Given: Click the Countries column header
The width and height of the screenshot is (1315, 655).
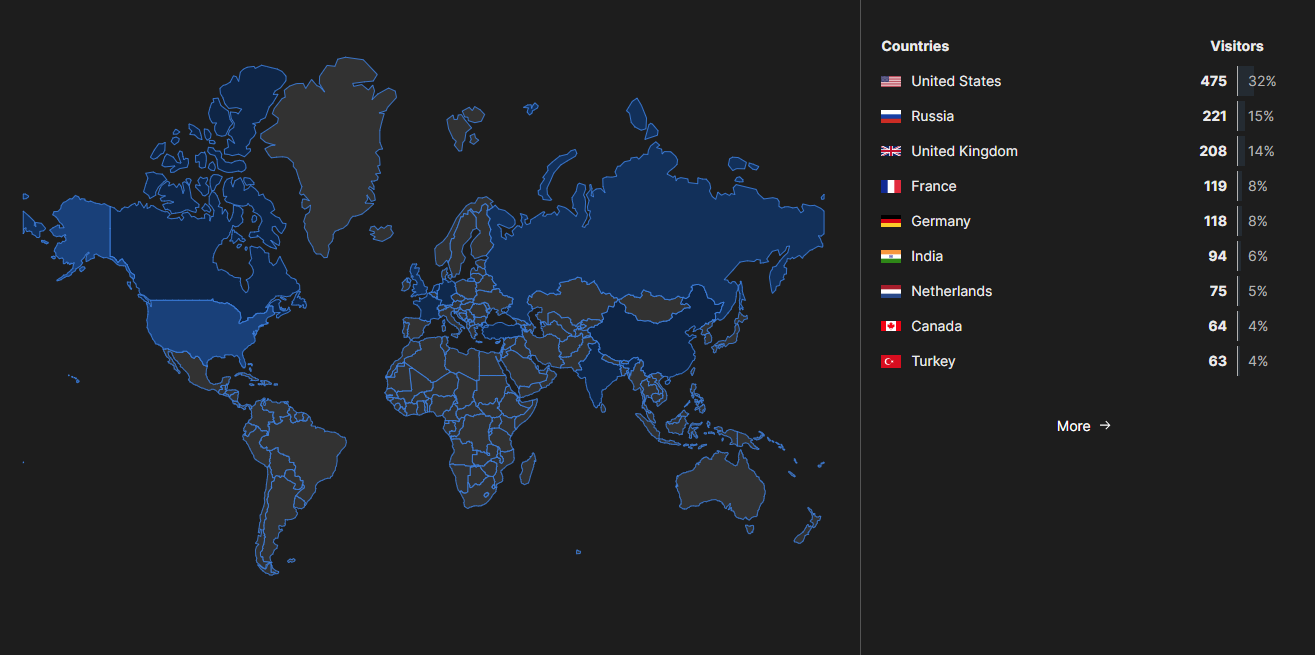Looking at the screenshot, I should pyautogui.click(x=915, y=46).
